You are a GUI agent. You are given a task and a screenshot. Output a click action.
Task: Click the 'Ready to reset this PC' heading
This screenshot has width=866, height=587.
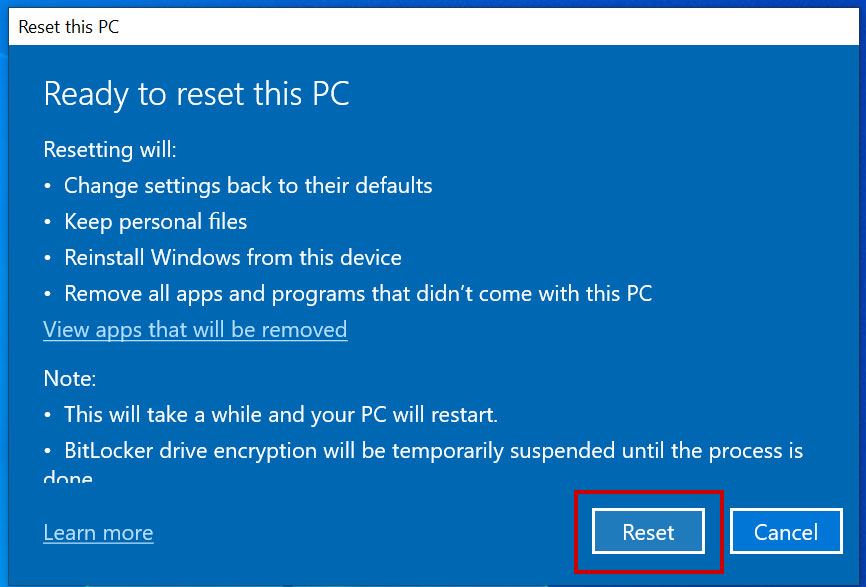(196, 94)
